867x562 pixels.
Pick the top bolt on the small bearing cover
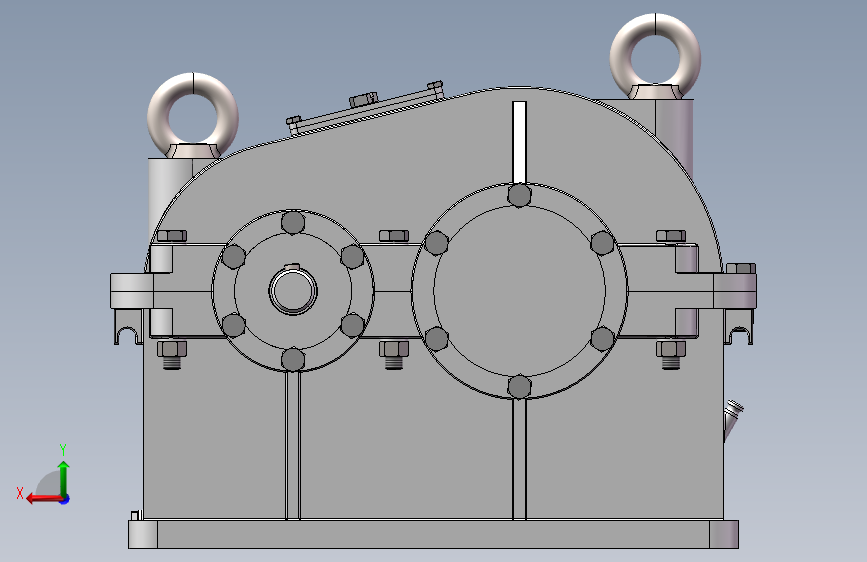293,222
